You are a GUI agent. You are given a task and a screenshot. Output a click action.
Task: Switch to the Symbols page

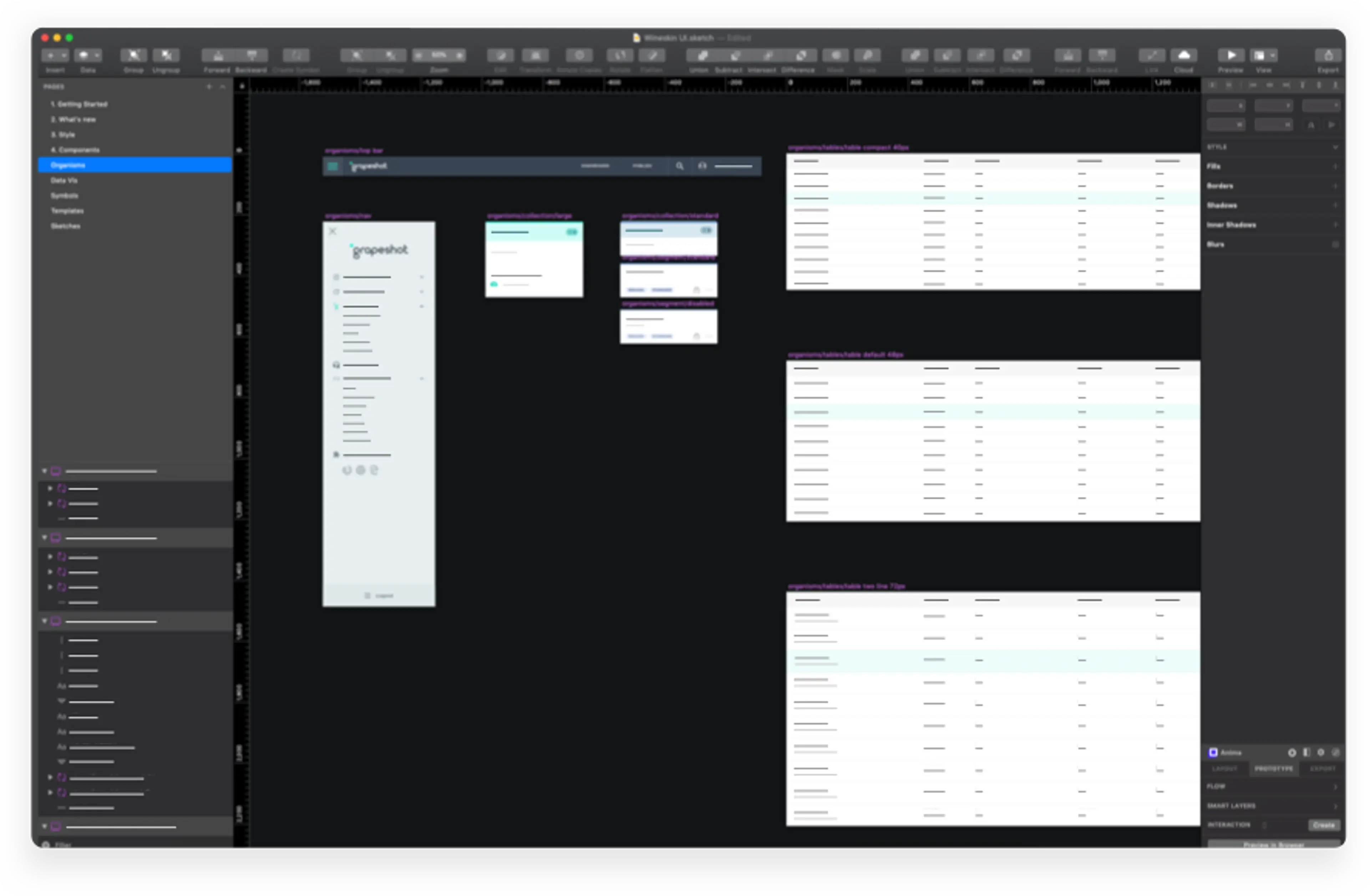(x=65, y=196)
